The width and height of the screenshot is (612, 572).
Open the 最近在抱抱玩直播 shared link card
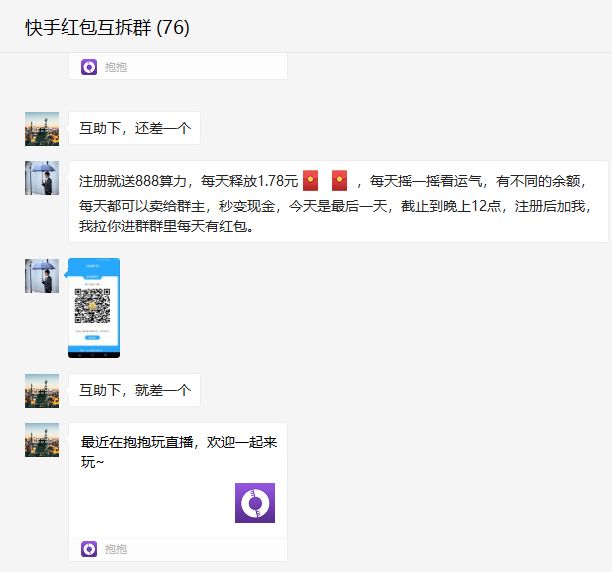pyautogui.click(x=178, y=492)
